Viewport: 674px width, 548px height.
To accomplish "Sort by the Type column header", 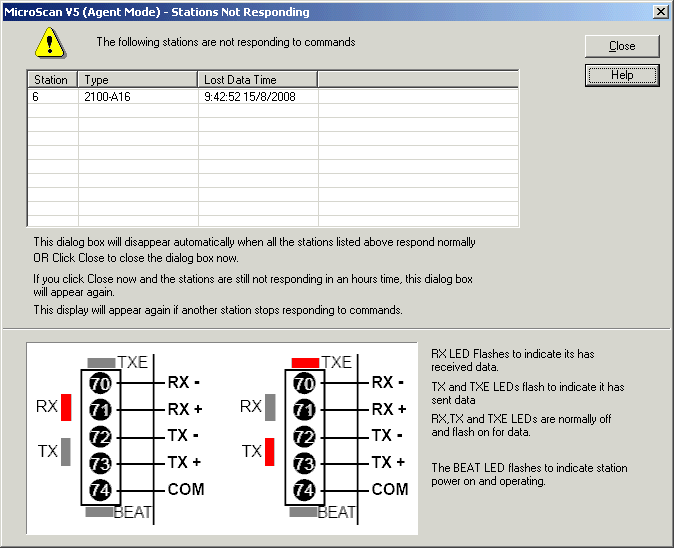I will (x=138, y=80).
